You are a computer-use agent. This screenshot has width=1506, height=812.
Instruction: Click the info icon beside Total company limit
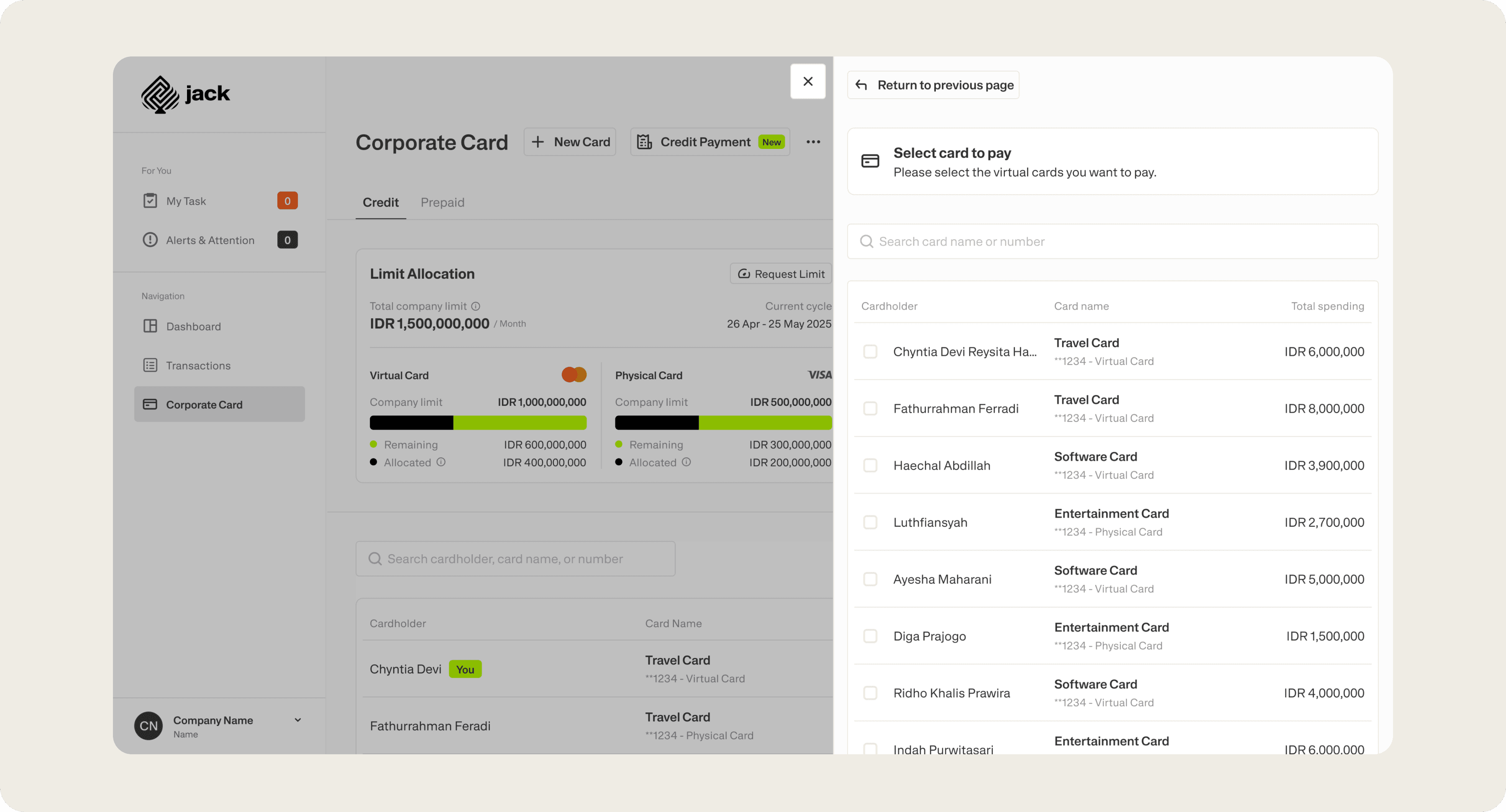point(476,306)
